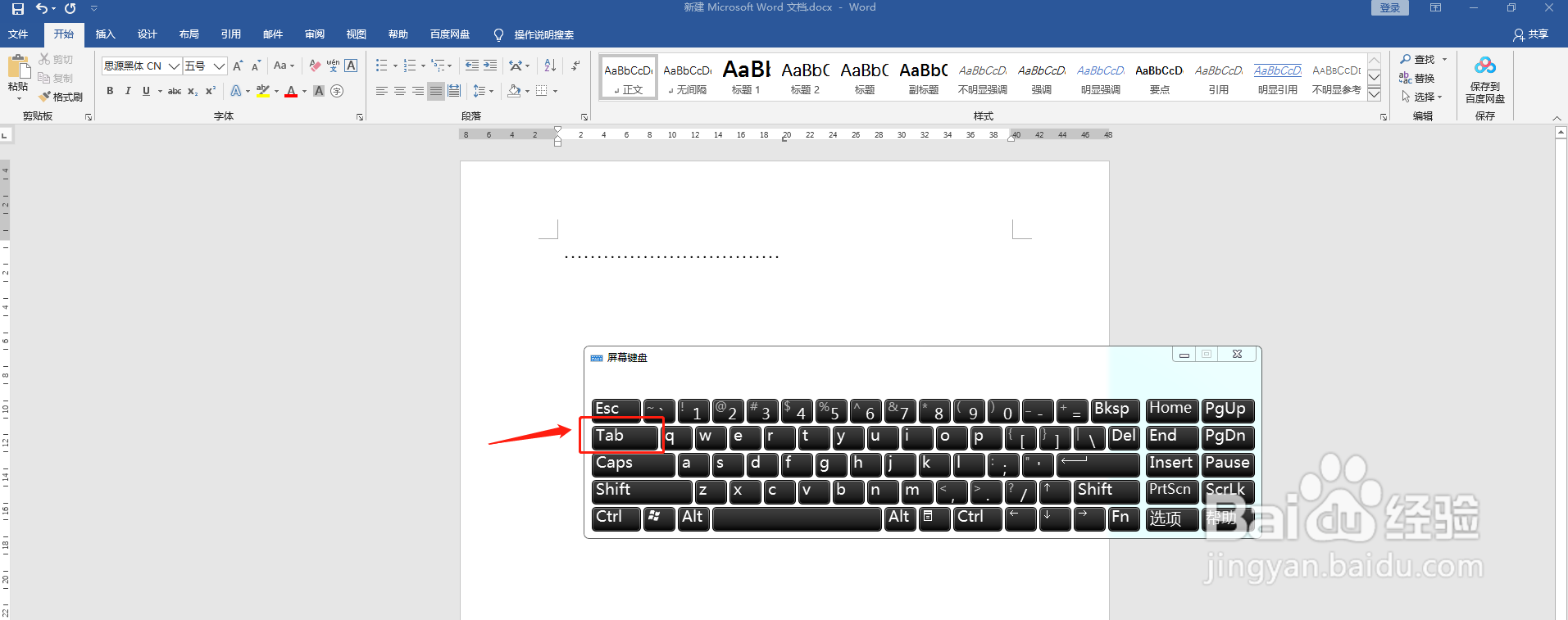Toggle character shading (gray A) button
Image resolution: width=1568 pixels, height=620 pixels.
[319, 91]
